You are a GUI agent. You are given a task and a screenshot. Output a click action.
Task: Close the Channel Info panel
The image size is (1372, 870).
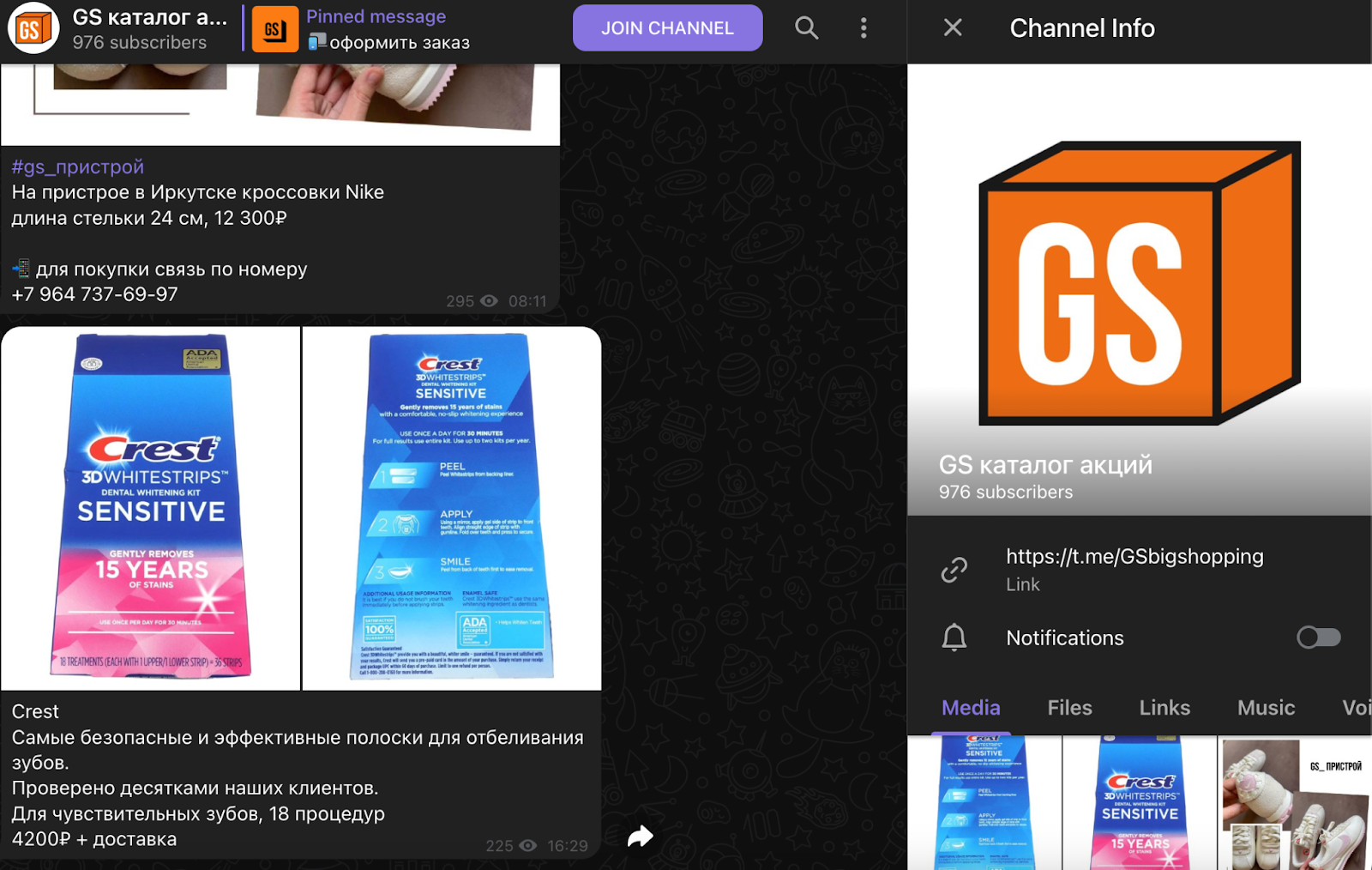click(953, 28)
